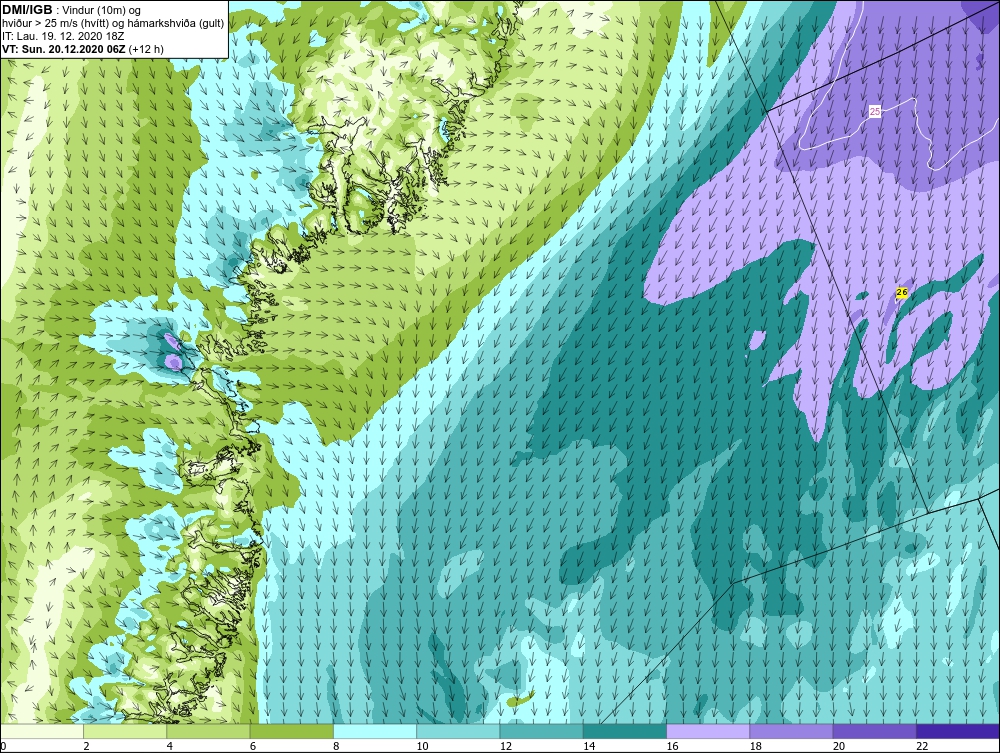Click the darkest purple swatch above 22

tap(958, 731)
